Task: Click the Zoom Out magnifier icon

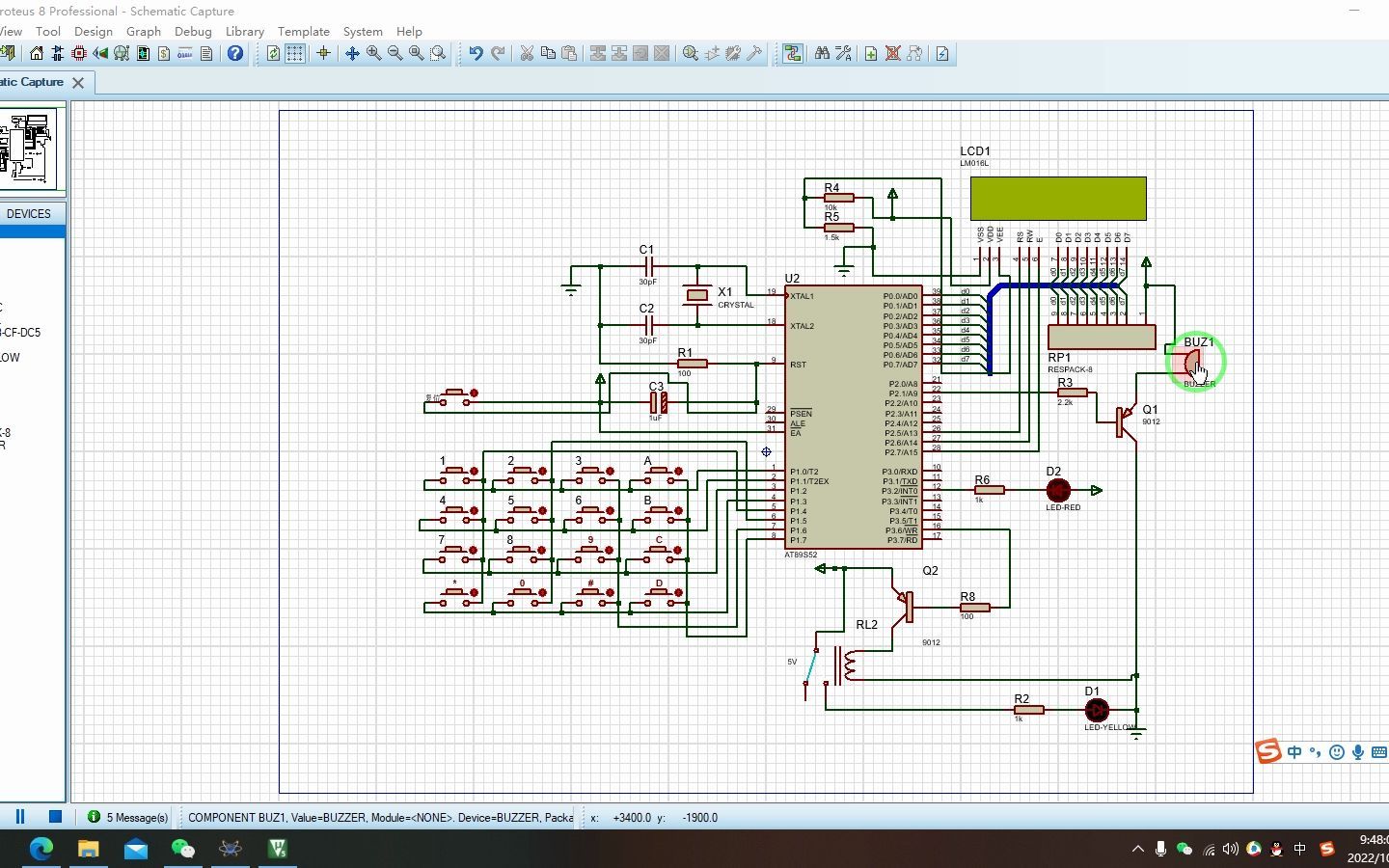Action: [395, 54]
